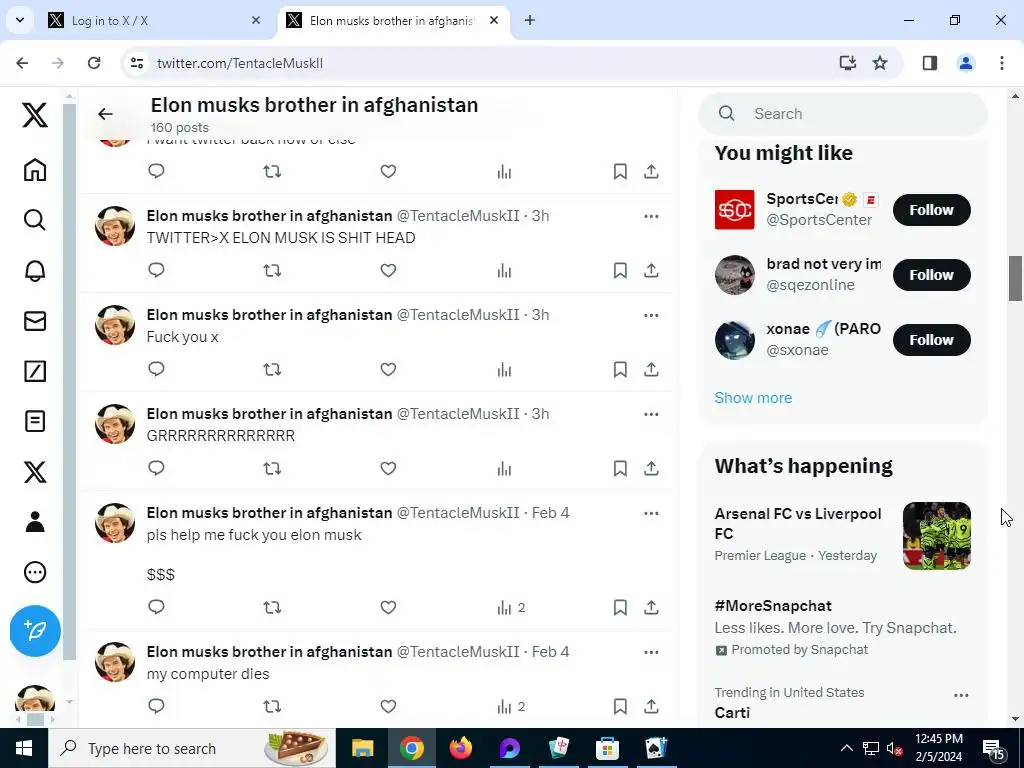Open more options on TWITTER>X post
Image resolution: width=1024 pixels, height=768 pixels.
pyautogui.click(x=651, y=216)
